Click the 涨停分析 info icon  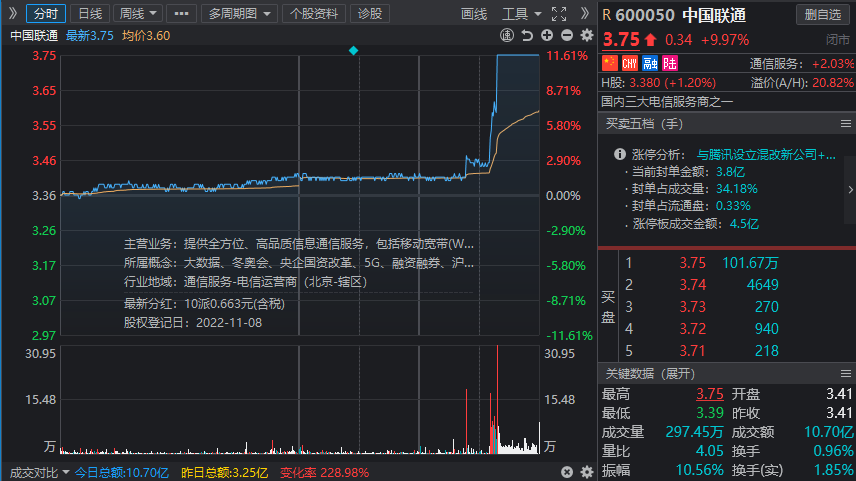click(x=620, y=155)
